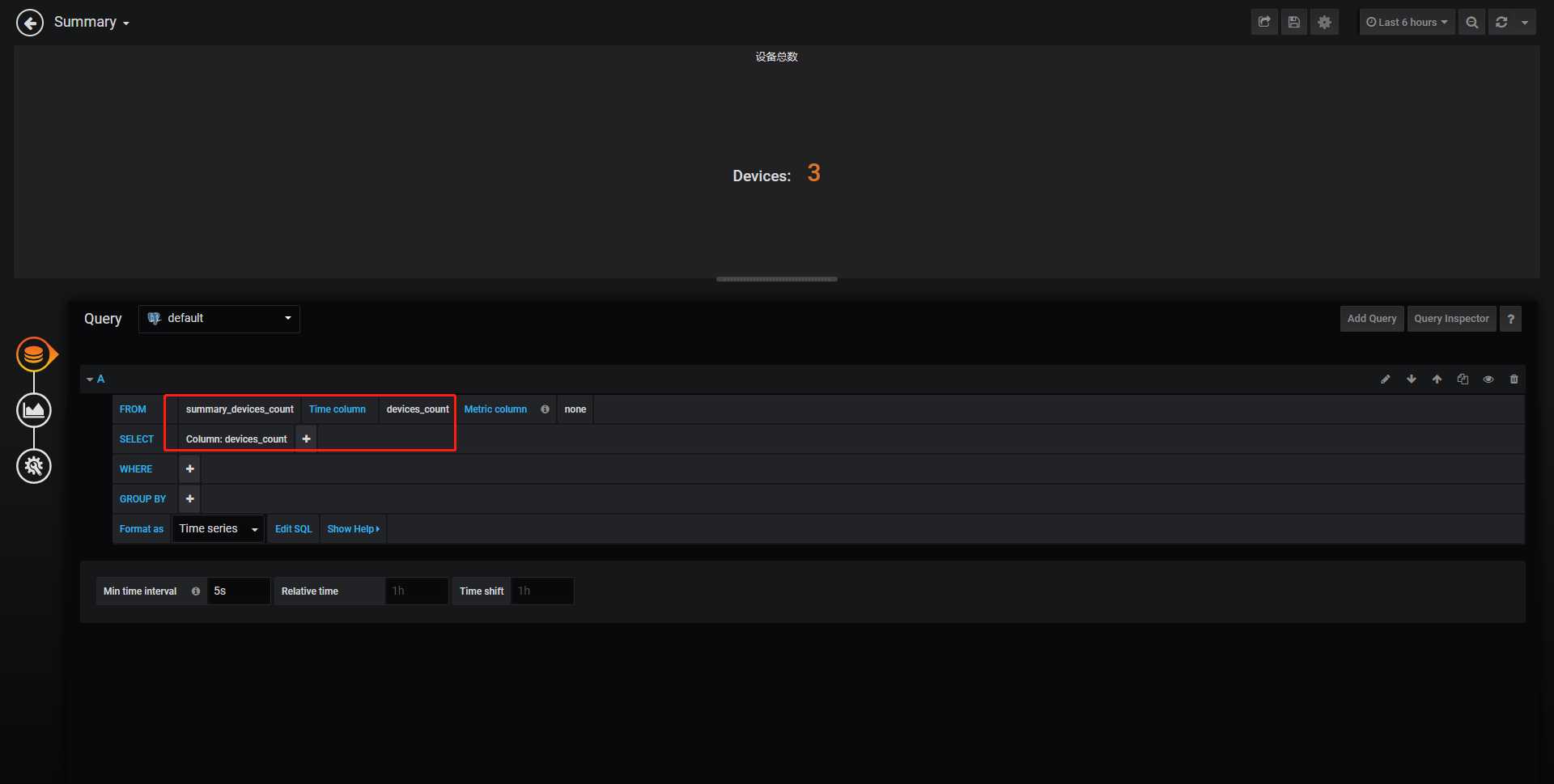Delete query A with the trash icon

[1514, 379]
